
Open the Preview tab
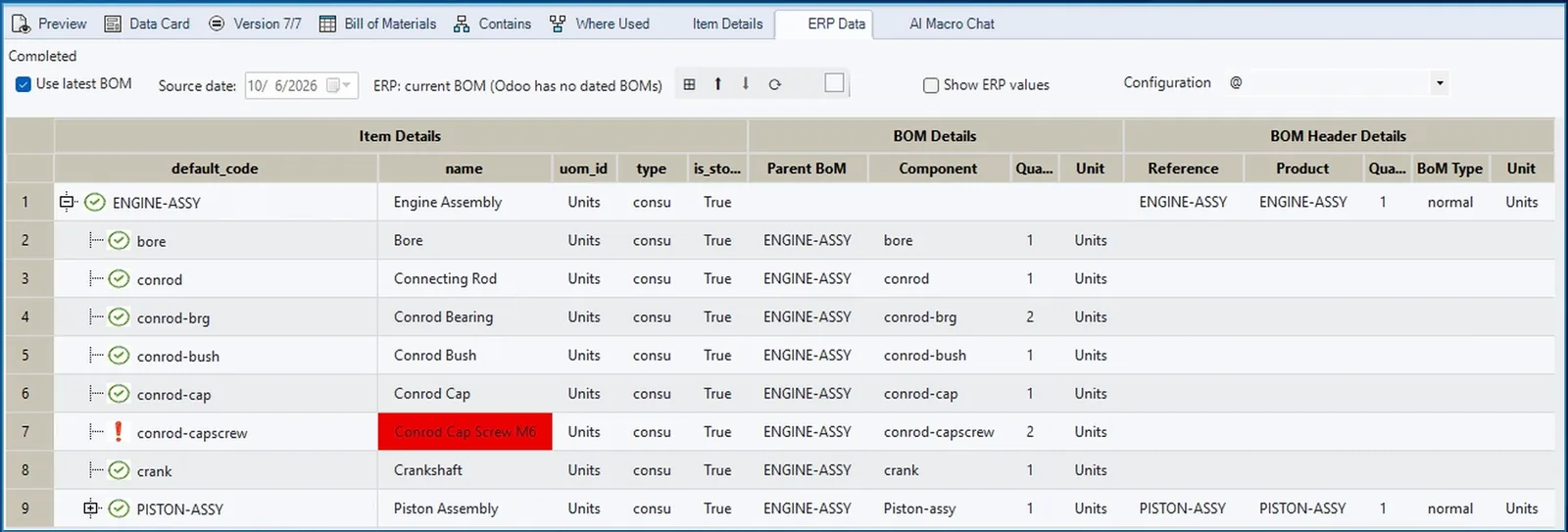50,24
